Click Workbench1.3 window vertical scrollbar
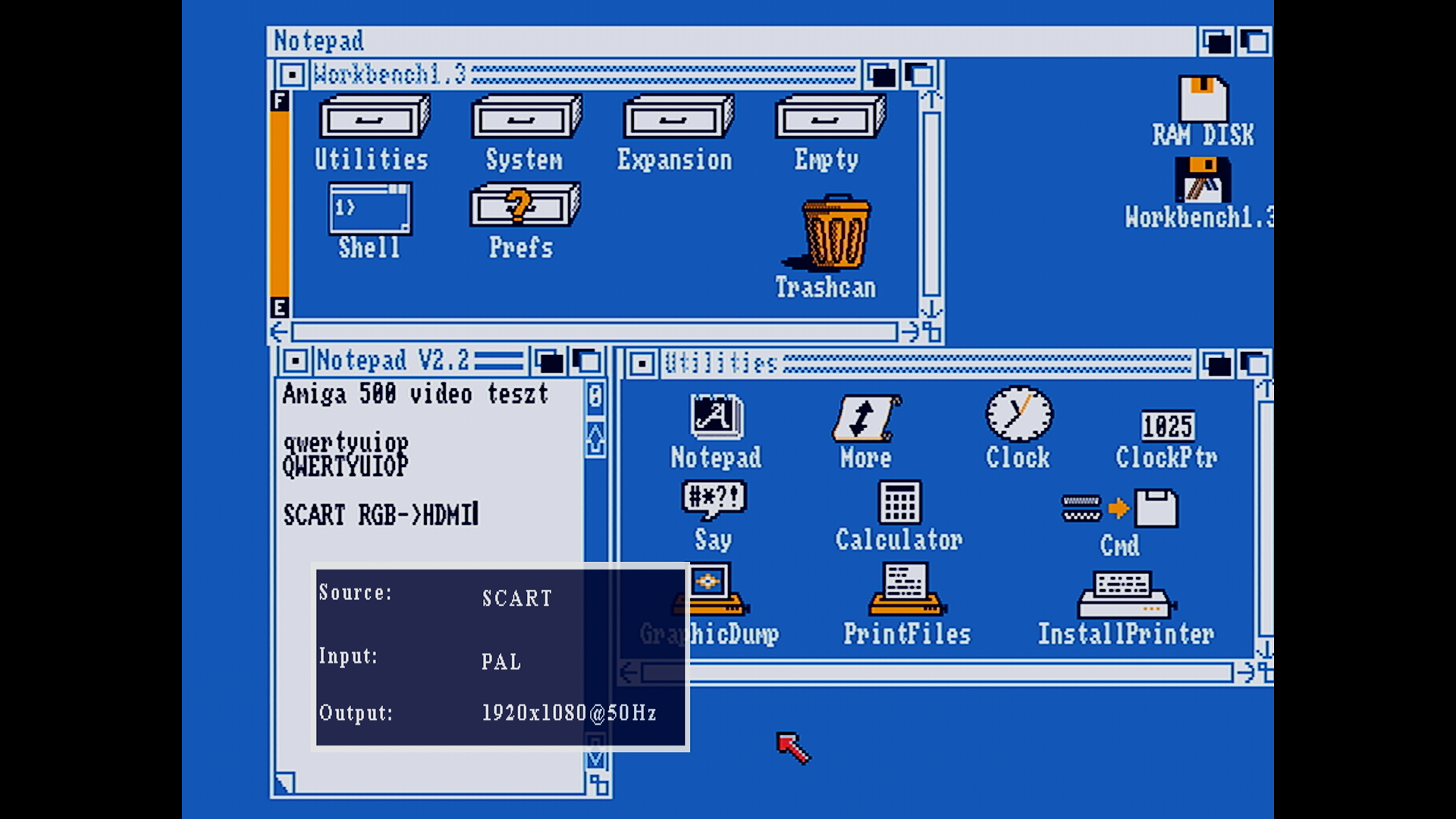Viewport: 1456px width, 819px height. click(932, 204)
